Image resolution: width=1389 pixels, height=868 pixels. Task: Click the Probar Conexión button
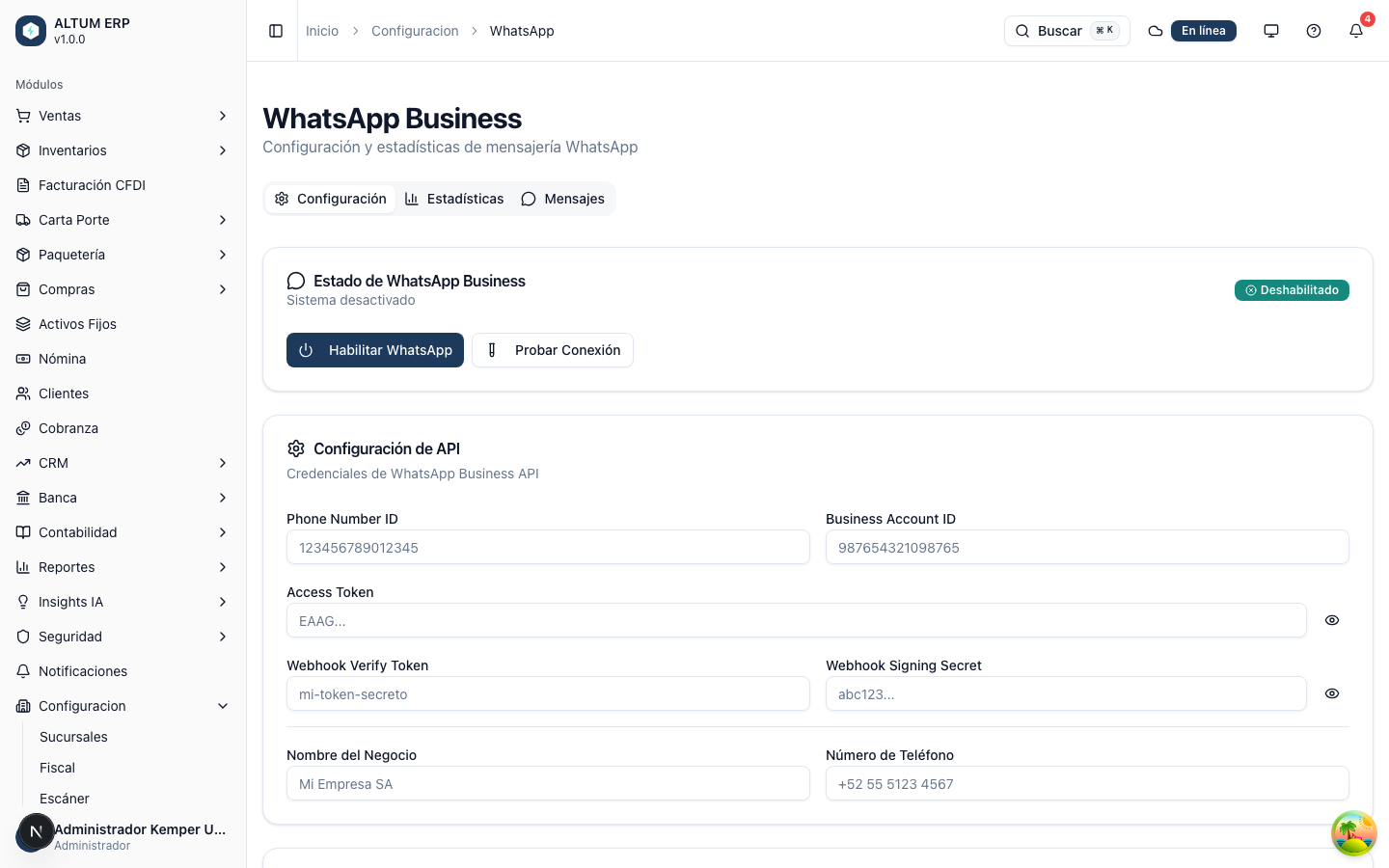553,350
